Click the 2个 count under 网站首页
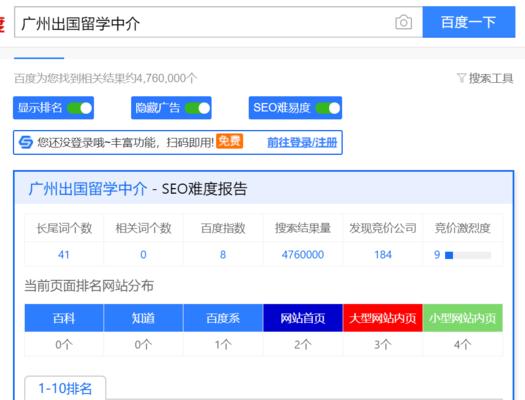525x400 pixels. 303,344
